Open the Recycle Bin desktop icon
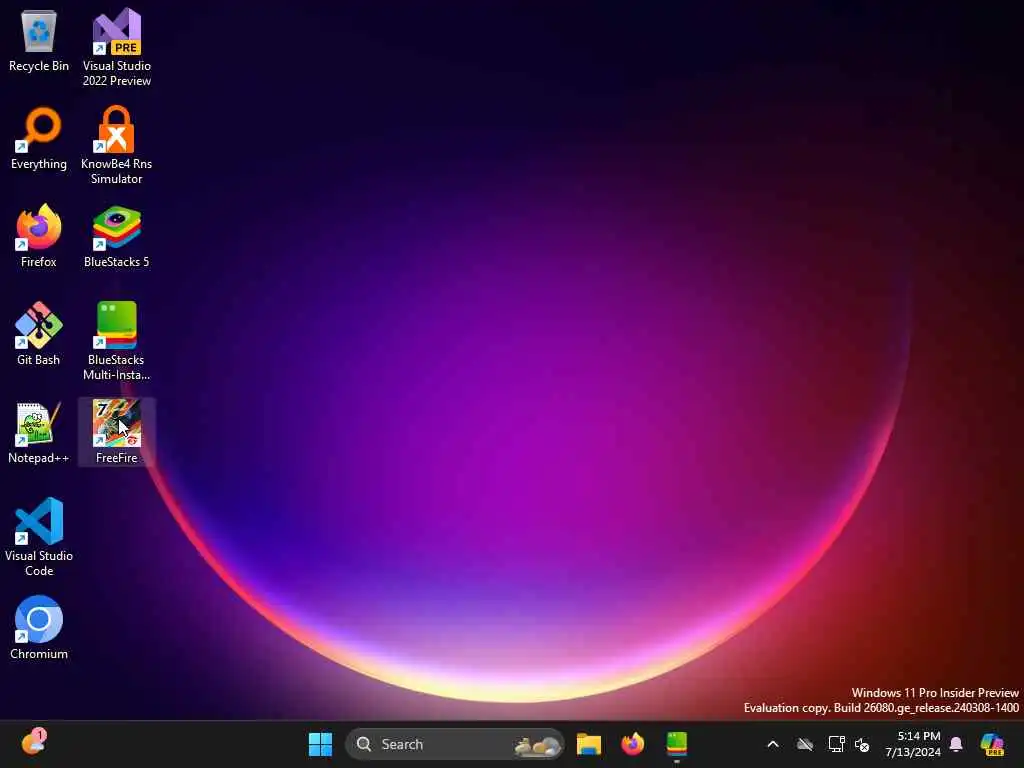Viewport: 1024px width, 768px height. point(39,40)
